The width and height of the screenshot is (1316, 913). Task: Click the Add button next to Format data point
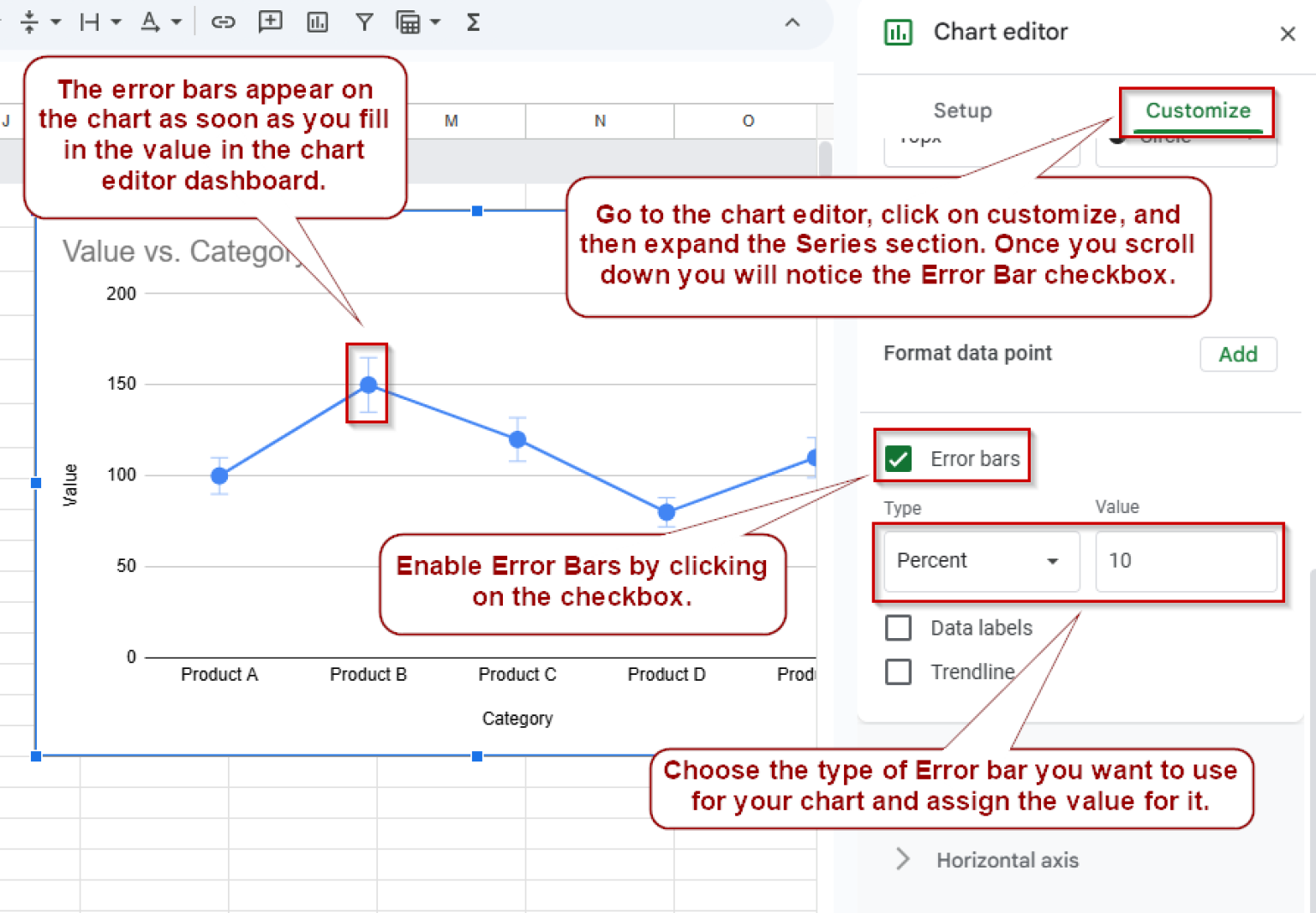(x=1238, y=354)
